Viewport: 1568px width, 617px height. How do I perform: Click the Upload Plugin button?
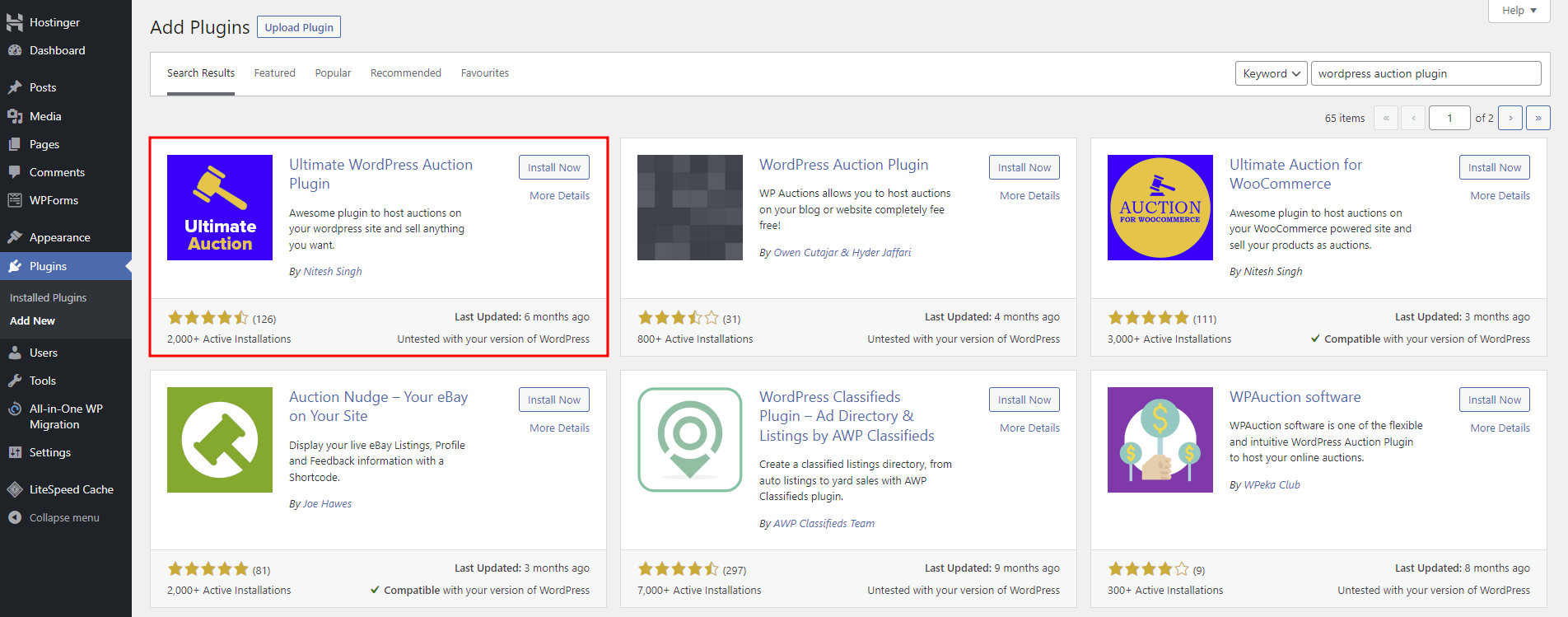[x=299, y=27]
